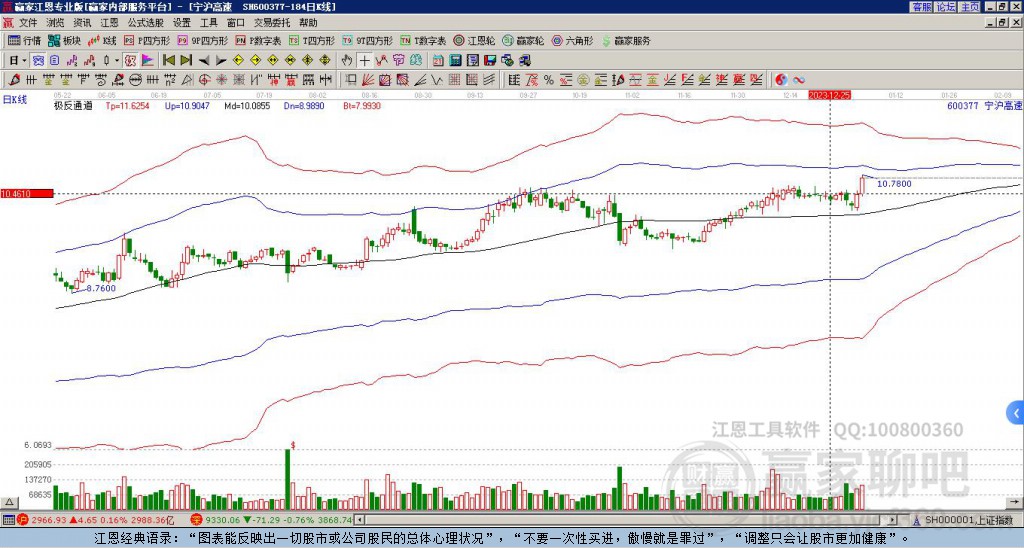Jump to first bar with skip-start arrow

[x=168, y=60]
